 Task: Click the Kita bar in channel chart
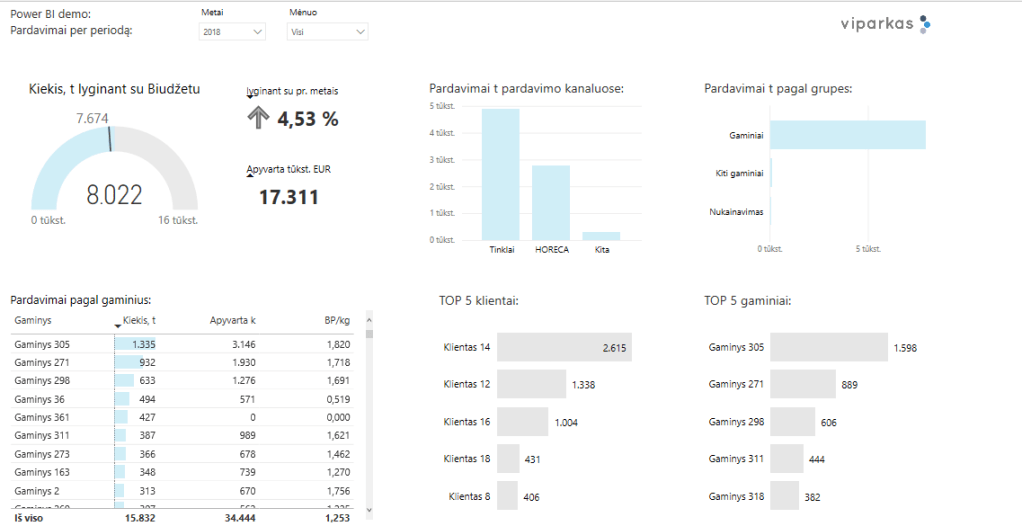click(x=600, y=236)
